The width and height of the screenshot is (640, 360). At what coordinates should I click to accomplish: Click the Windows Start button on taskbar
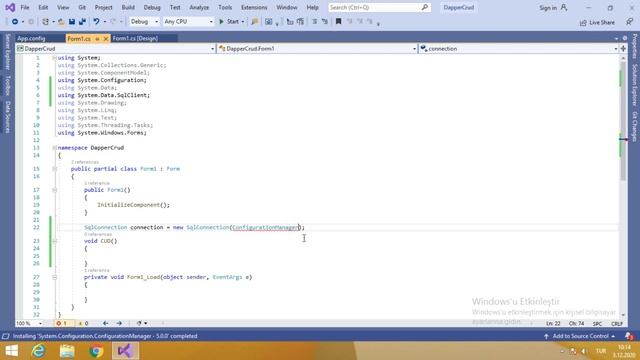tap(11, 351)
